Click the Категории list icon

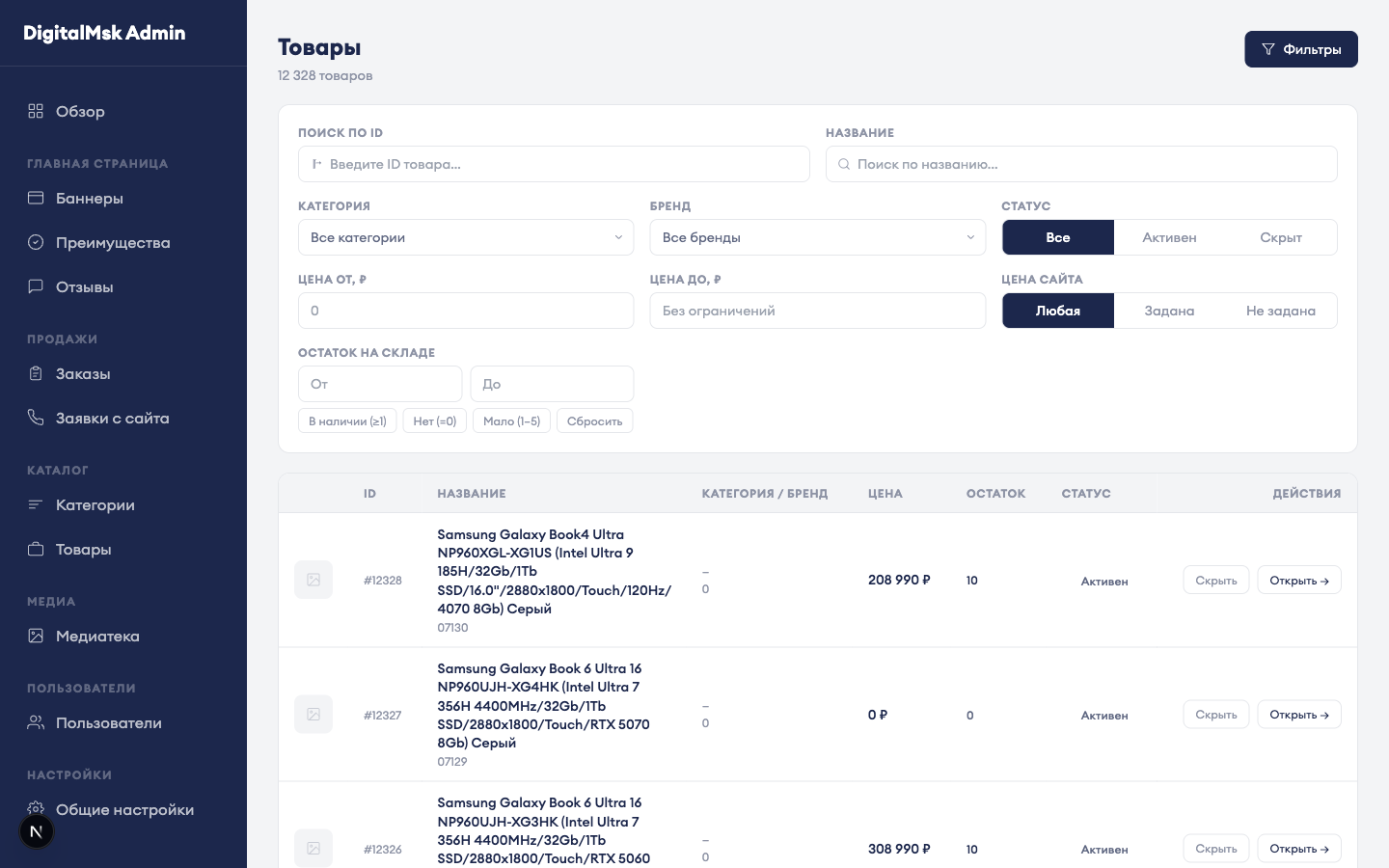pos(36,504)
